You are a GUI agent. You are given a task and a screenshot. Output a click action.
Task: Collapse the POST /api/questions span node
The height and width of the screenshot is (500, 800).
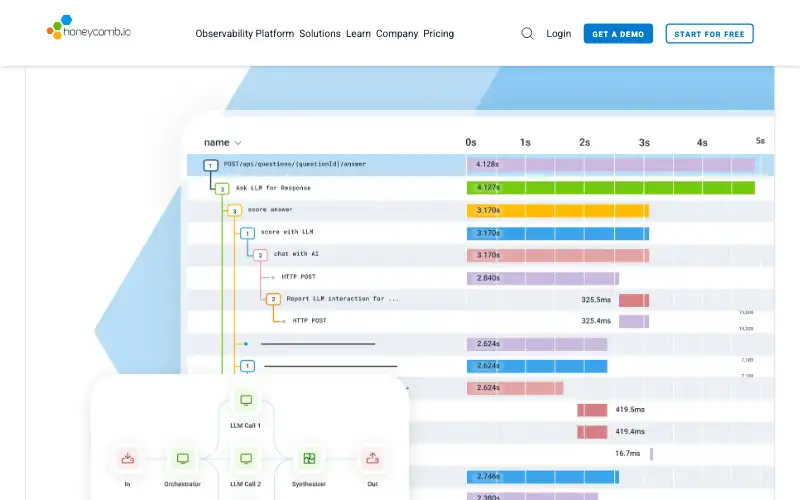(210, 165)
